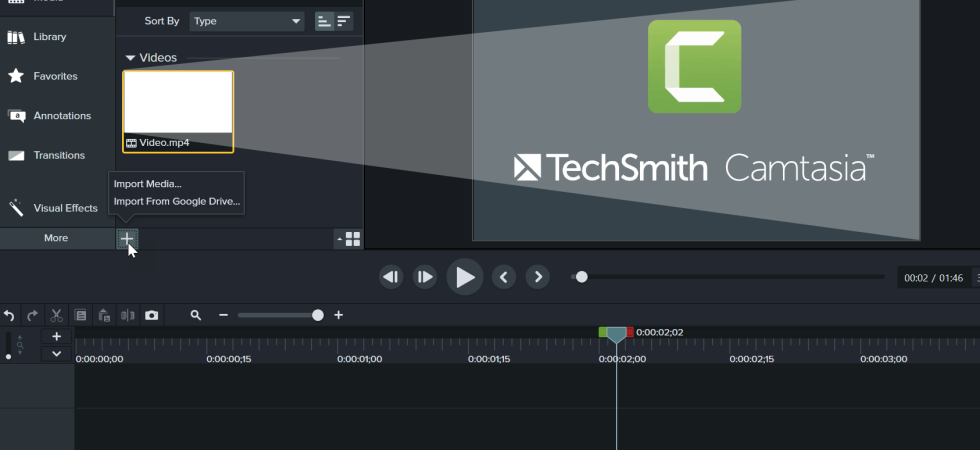Screen dimensions: 980x450
Task: Click the More button in sidebar
Action: (56, 238)
